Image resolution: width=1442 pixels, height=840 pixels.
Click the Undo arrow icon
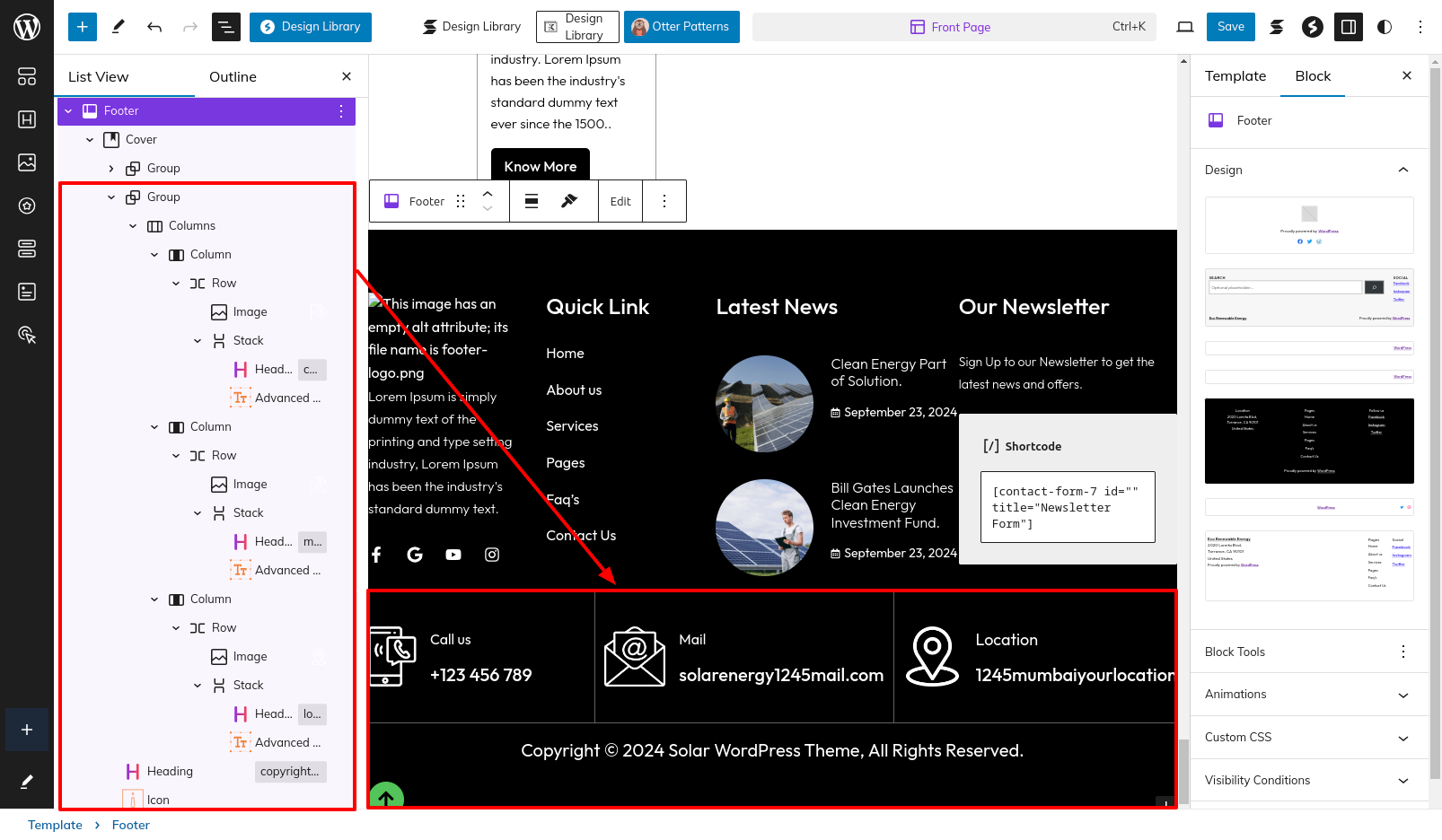point(154,27)
